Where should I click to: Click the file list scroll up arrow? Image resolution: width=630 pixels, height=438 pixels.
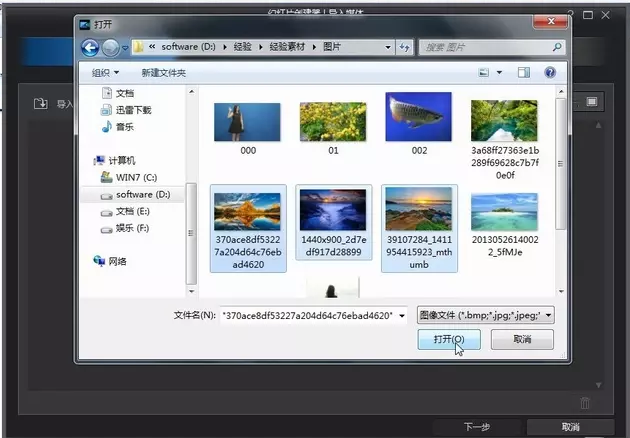pos(561,92)
